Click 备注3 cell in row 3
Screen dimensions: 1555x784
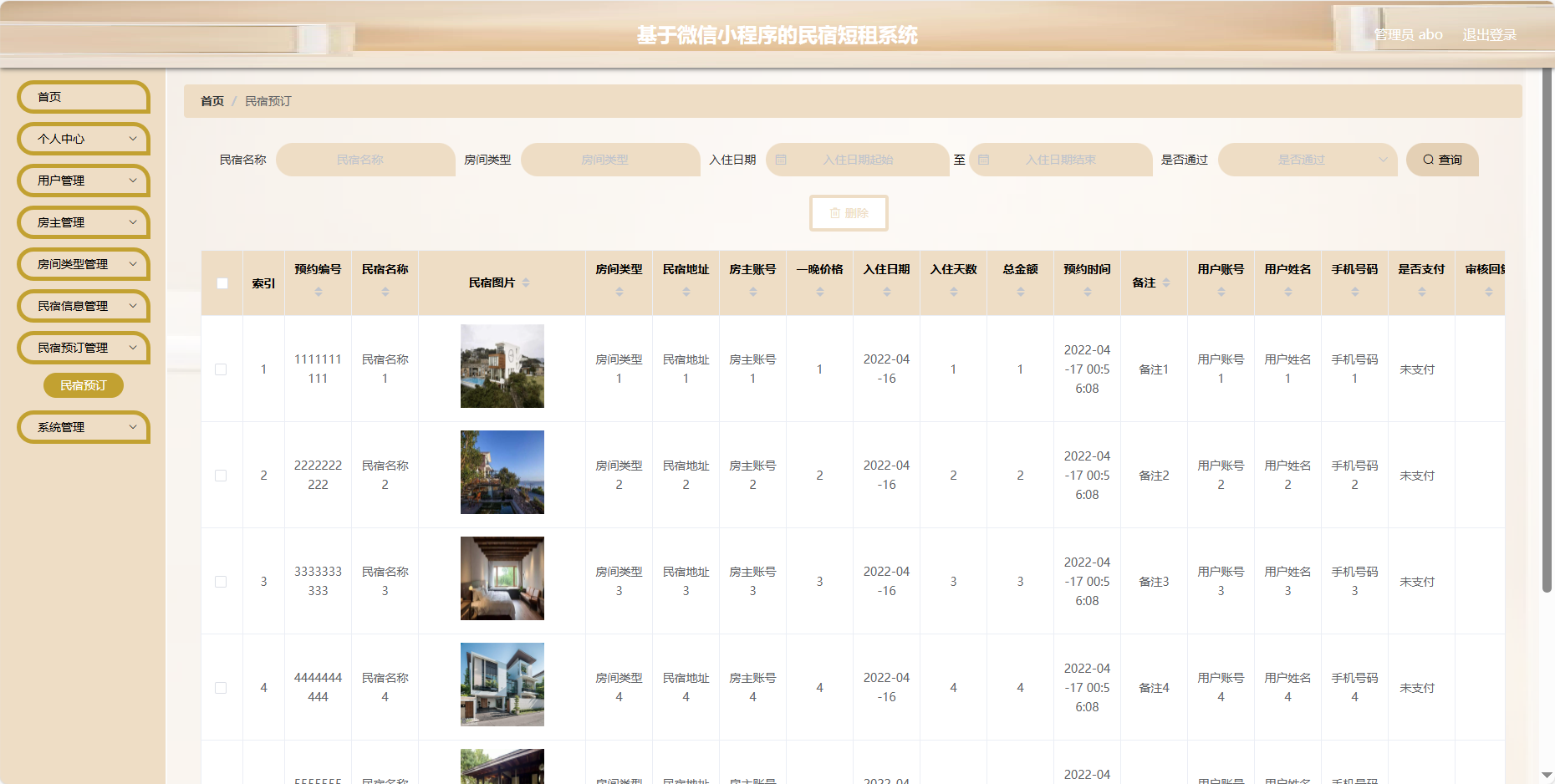click(1154, 582)
